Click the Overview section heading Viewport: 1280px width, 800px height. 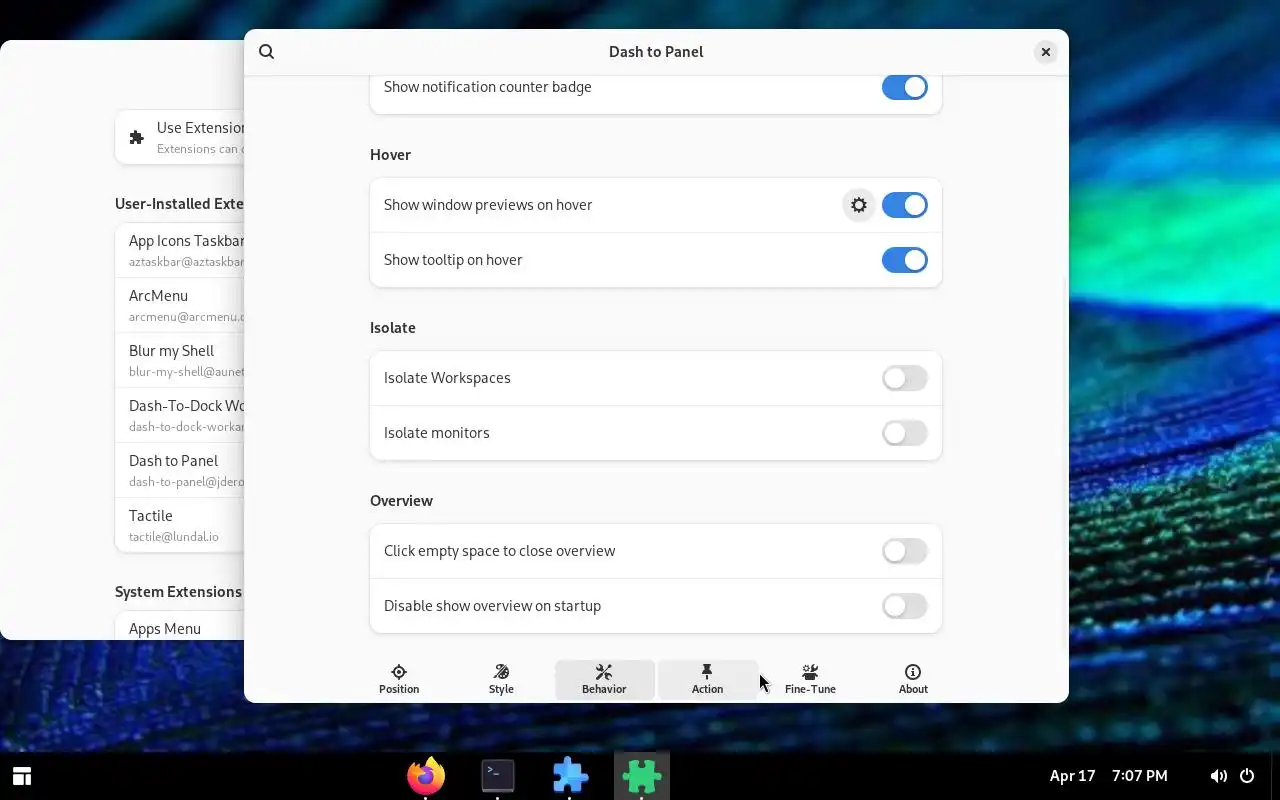click(401, 501)
